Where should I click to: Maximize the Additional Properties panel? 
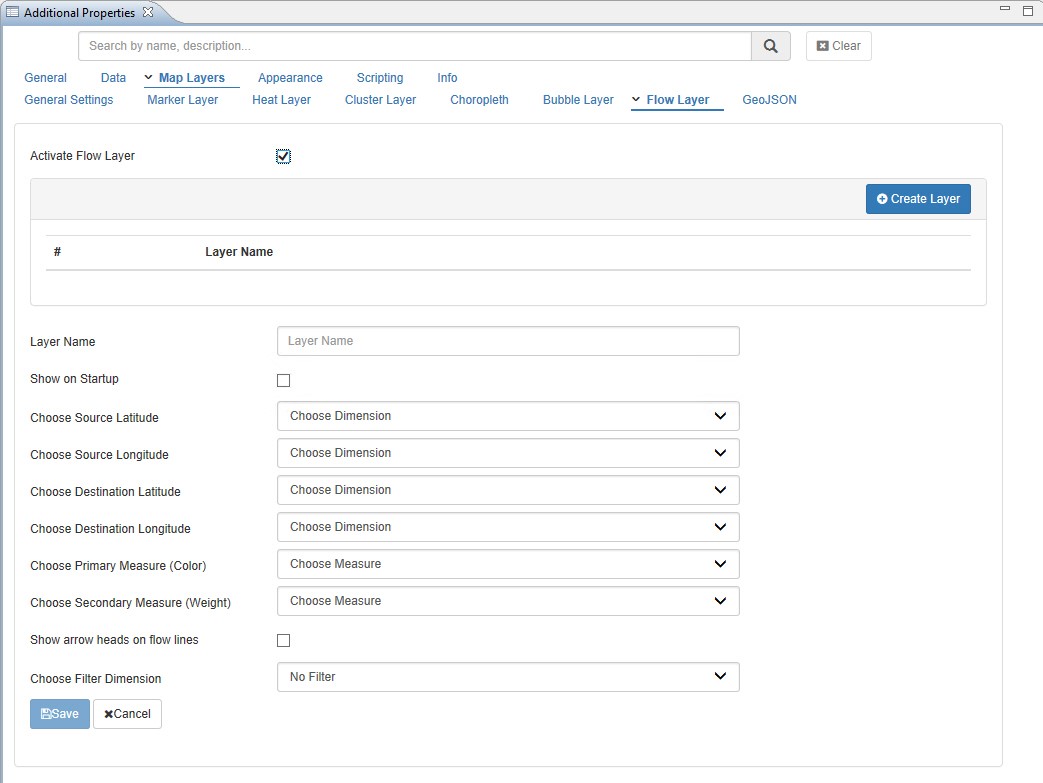tap(1027, 10)
